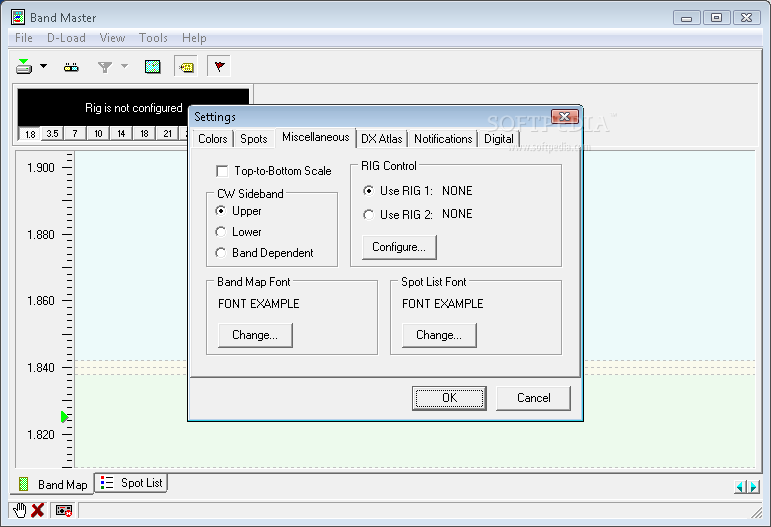The width and height of the screenshot is (771, 527).
Task: Switch to the DX Atlas tab
Action: [x=382, y=139]
